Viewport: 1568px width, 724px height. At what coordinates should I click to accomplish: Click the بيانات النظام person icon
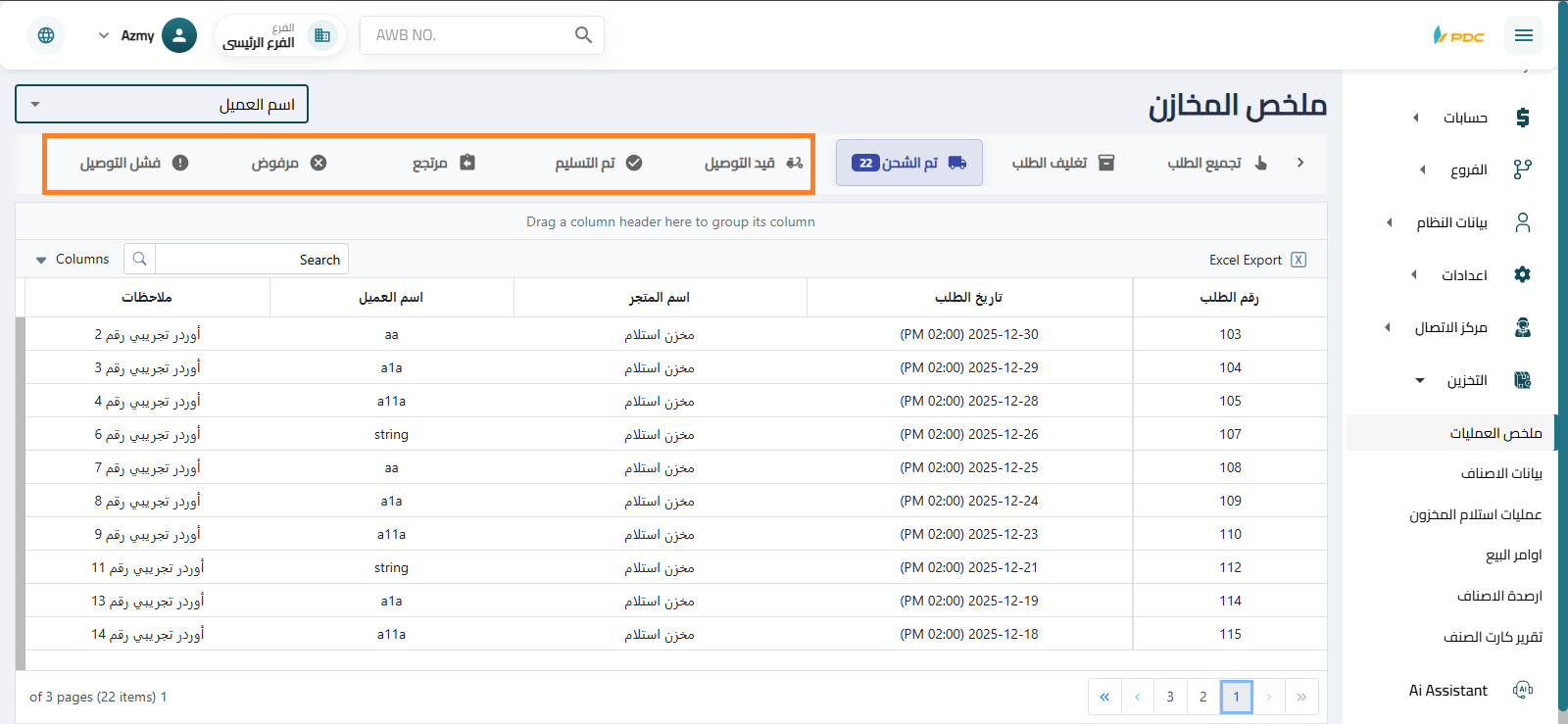(x=1522, y=222)
